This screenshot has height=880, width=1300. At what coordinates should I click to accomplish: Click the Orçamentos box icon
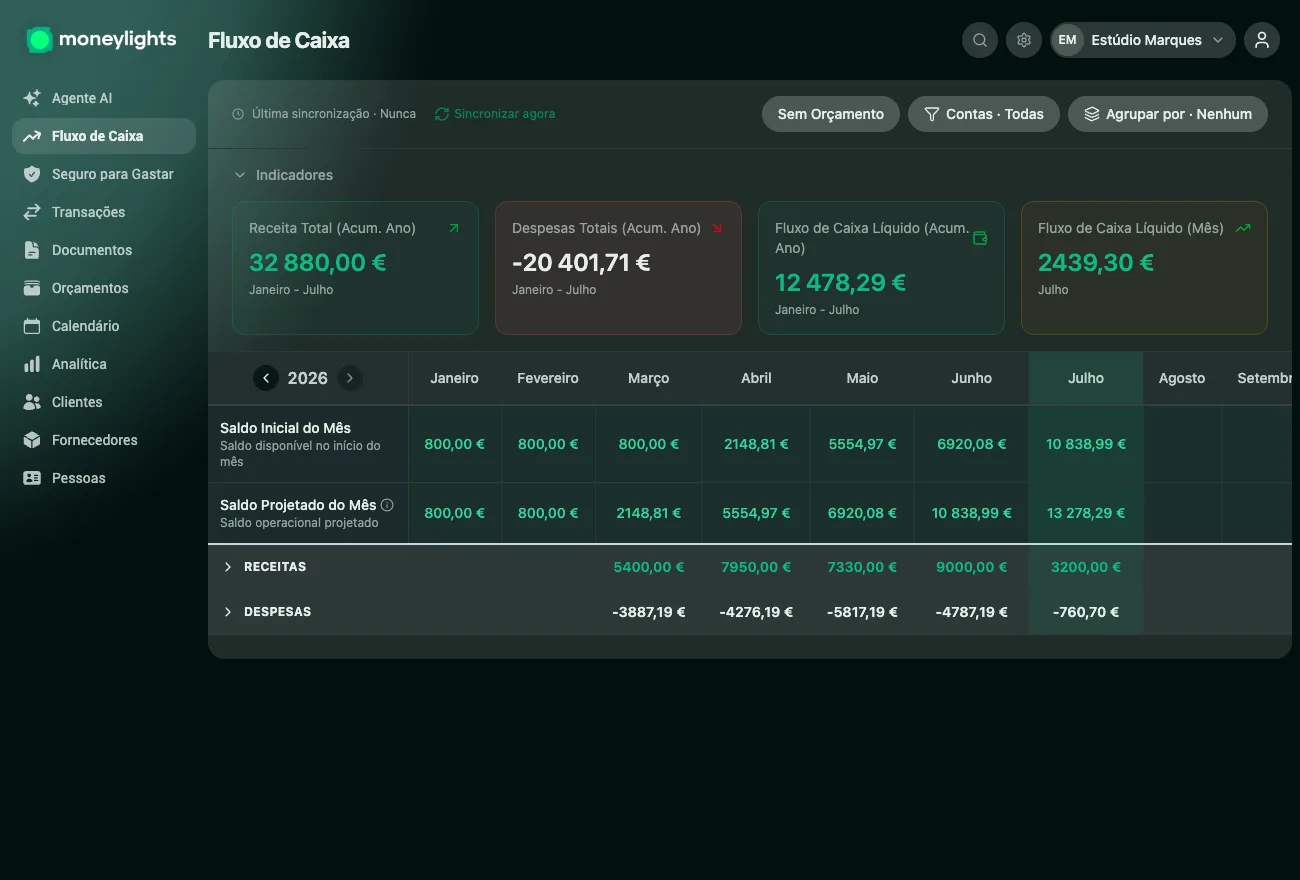click(32, 288)
